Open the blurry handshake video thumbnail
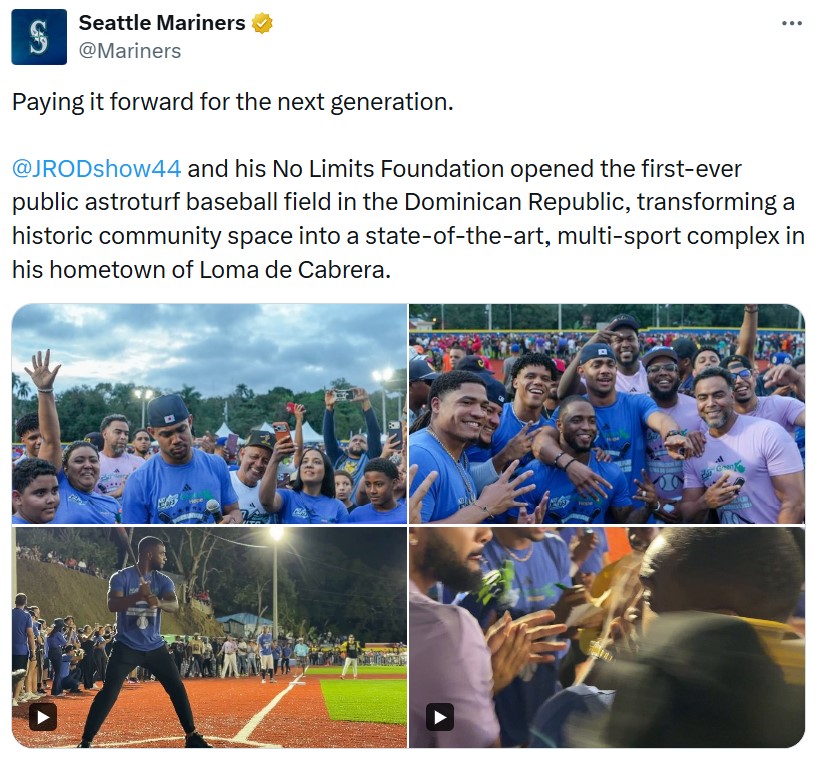The image size is (820, 761). pos(607,637)
